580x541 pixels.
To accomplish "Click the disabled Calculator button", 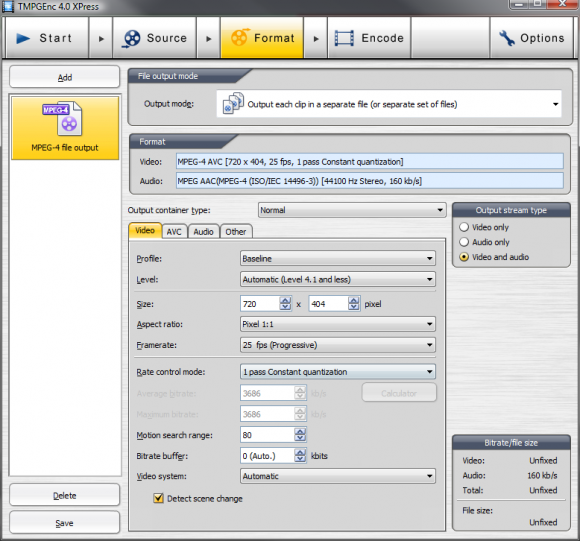I will [399, 393].
